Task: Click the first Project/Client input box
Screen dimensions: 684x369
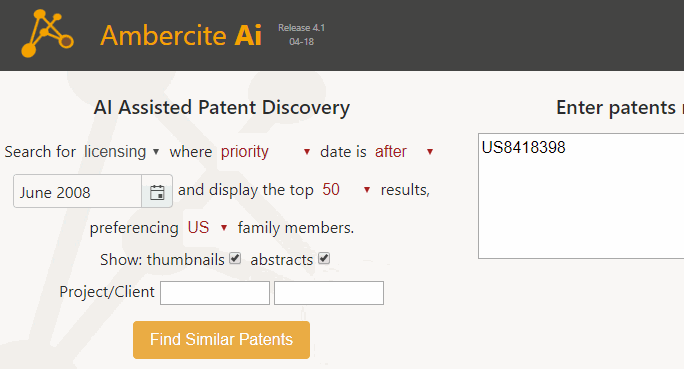Action: (x=215, y=293)
